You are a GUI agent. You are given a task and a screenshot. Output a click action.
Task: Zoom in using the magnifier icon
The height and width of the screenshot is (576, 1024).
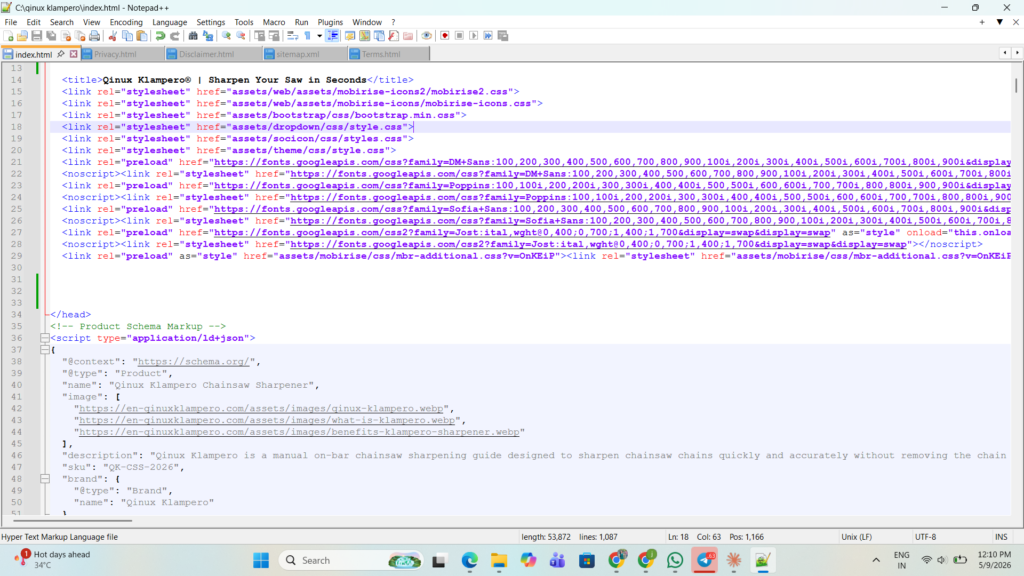coord(226,36)
